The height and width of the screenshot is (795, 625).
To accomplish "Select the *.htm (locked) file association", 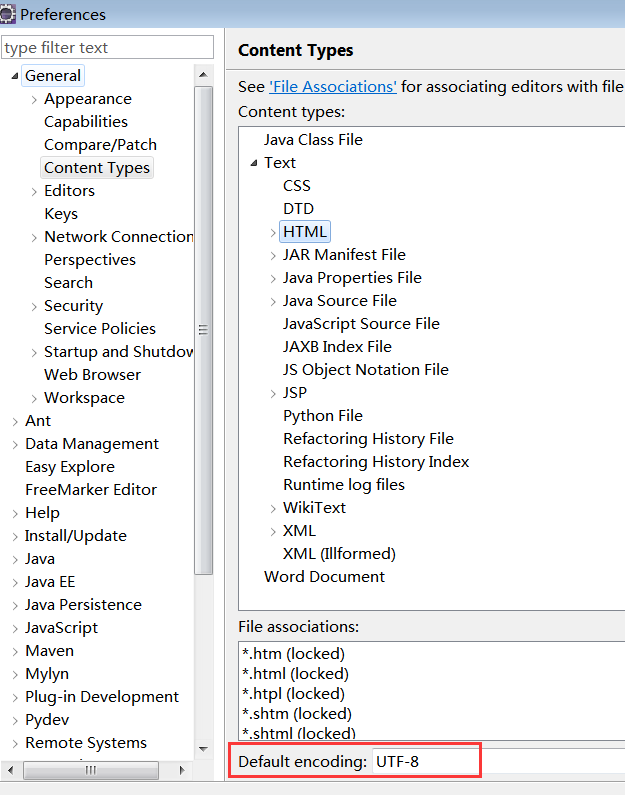I will [294, 654].
